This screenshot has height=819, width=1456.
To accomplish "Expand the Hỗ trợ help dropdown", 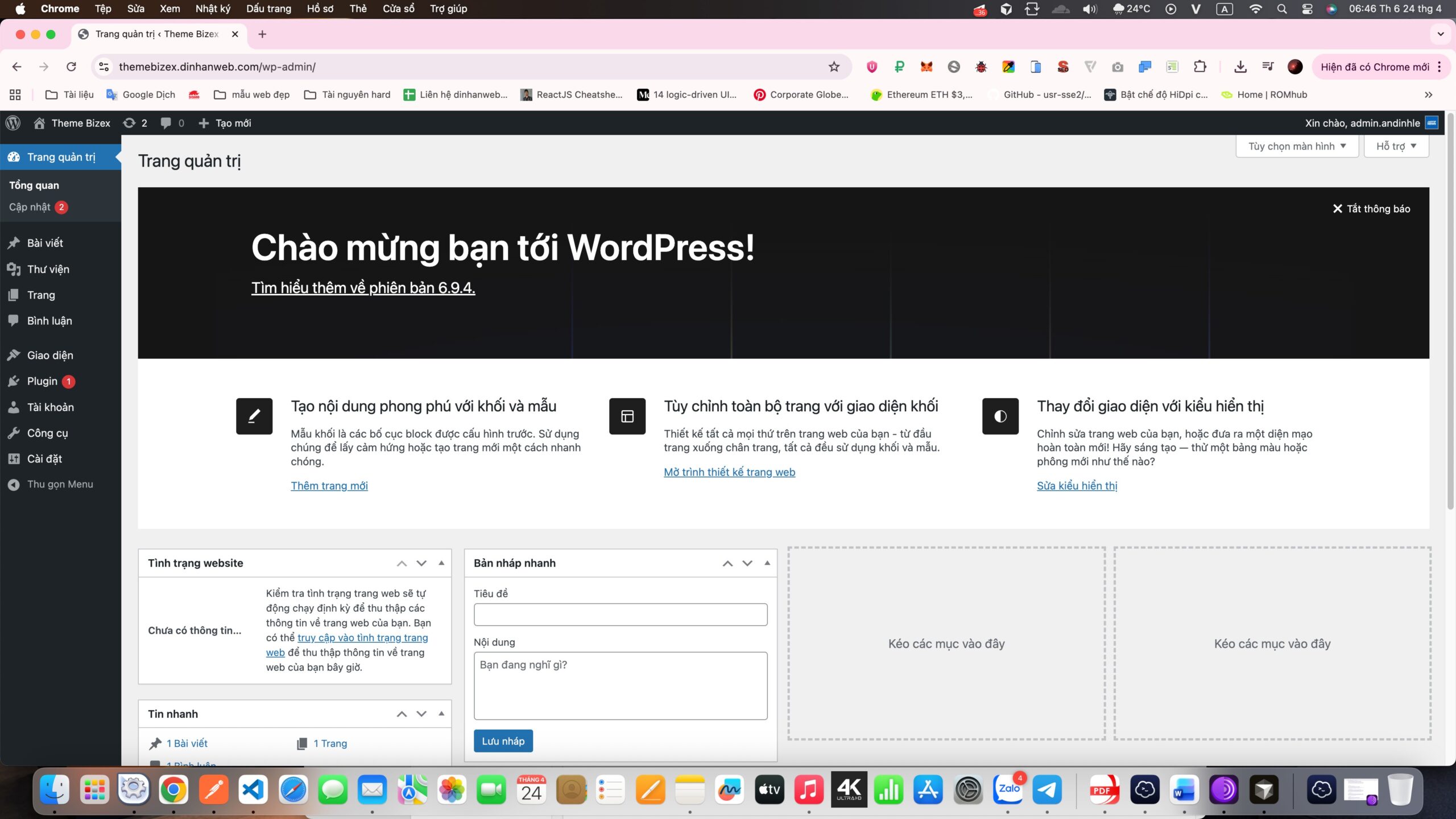I will coord(1396,146).
